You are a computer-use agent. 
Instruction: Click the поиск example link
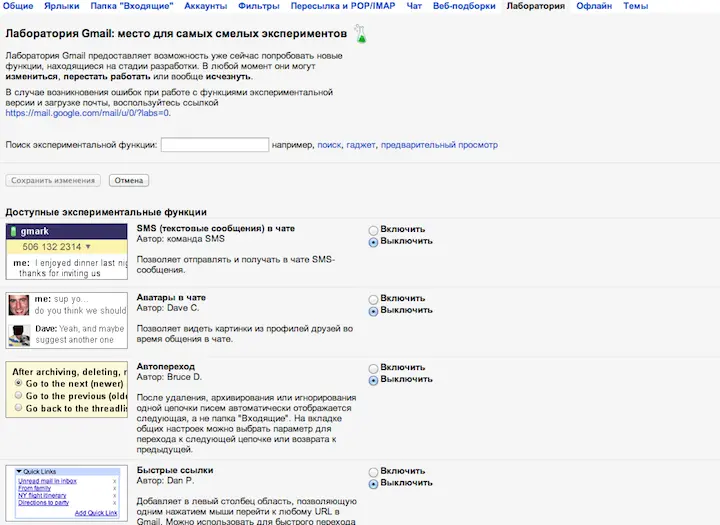(x=329, y=145)
